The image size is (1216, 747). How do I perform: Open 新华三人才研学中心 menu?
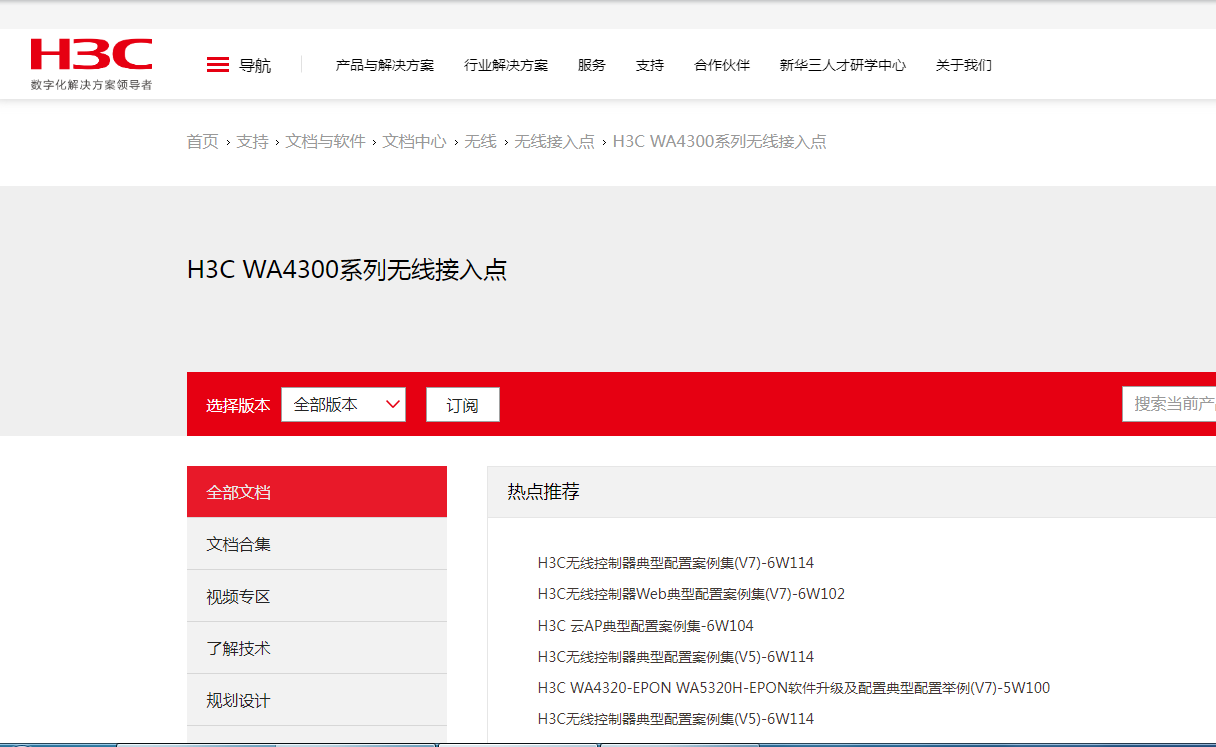[x=843, y=65]
